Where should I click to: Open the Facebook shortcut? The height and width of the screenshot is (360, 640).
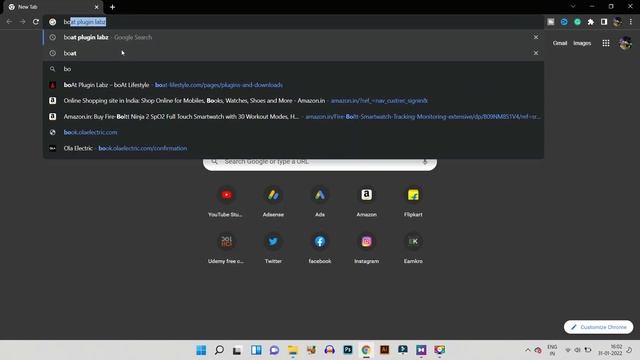pyautogui.click(x=320, y=248)
